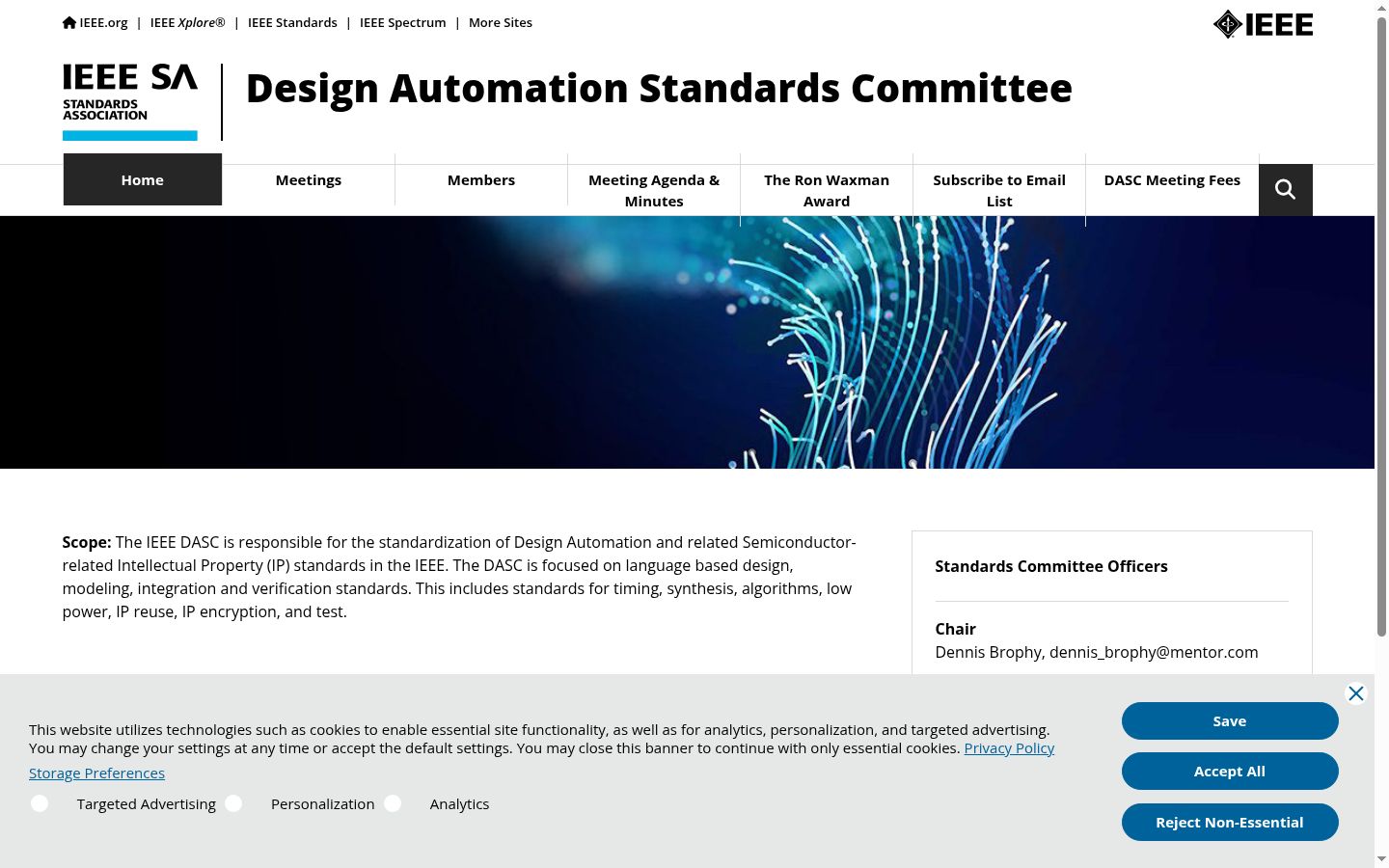Click the IEEE logo at top right
The width and height of the screenshot is (1389, 868).
pos(1263,24)
